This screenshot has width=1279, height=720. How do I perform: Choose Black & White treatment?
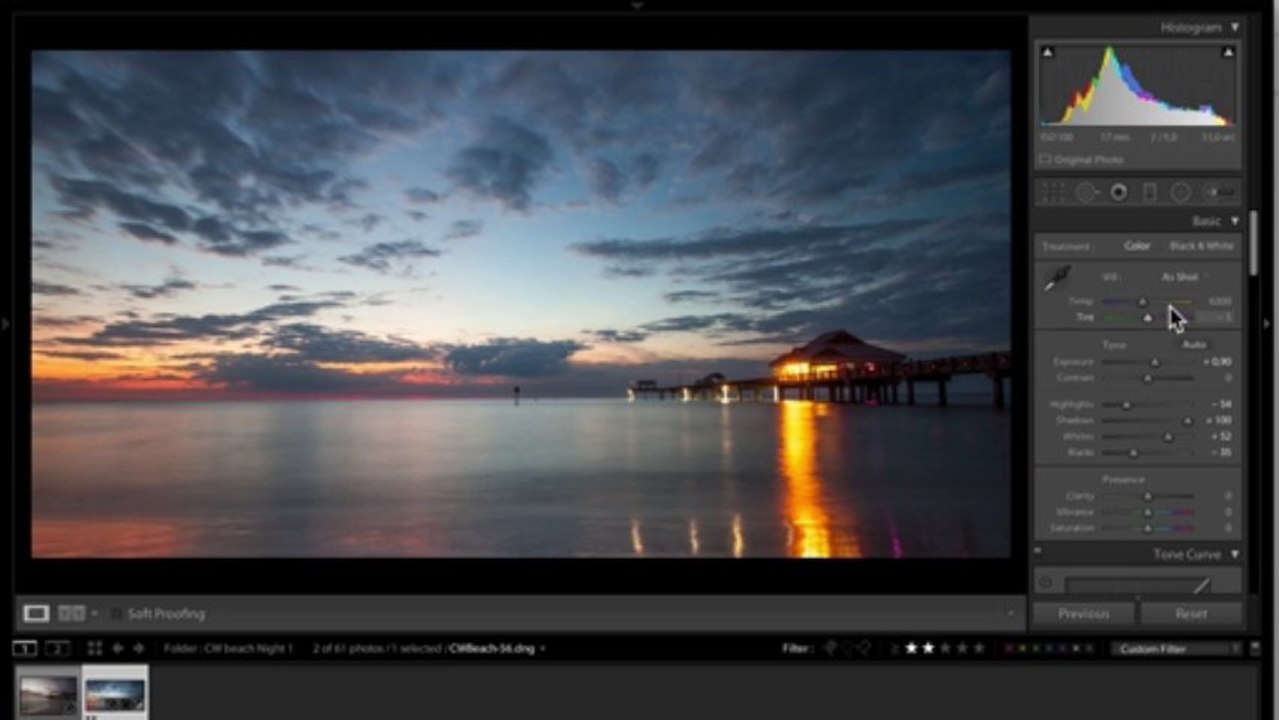[1202, 245]
